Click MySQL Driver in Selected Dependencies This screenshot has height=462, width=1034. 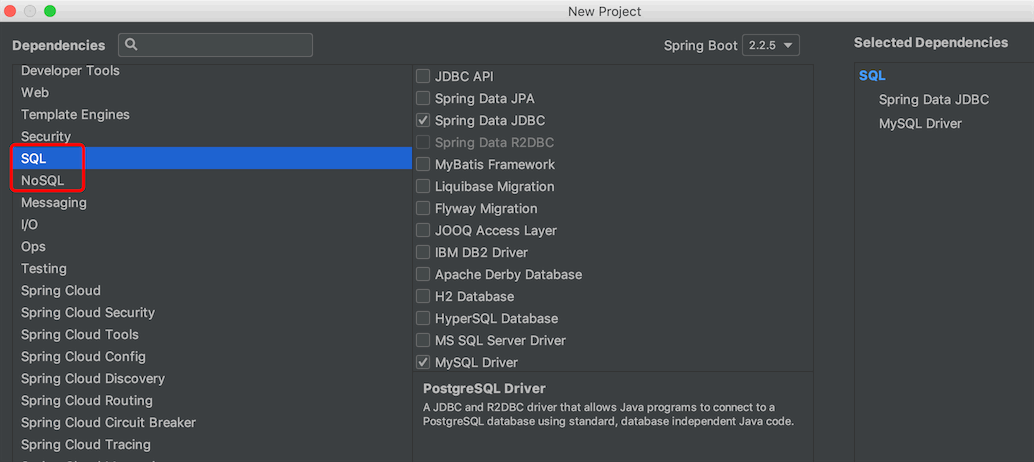[x=920, y=124]
